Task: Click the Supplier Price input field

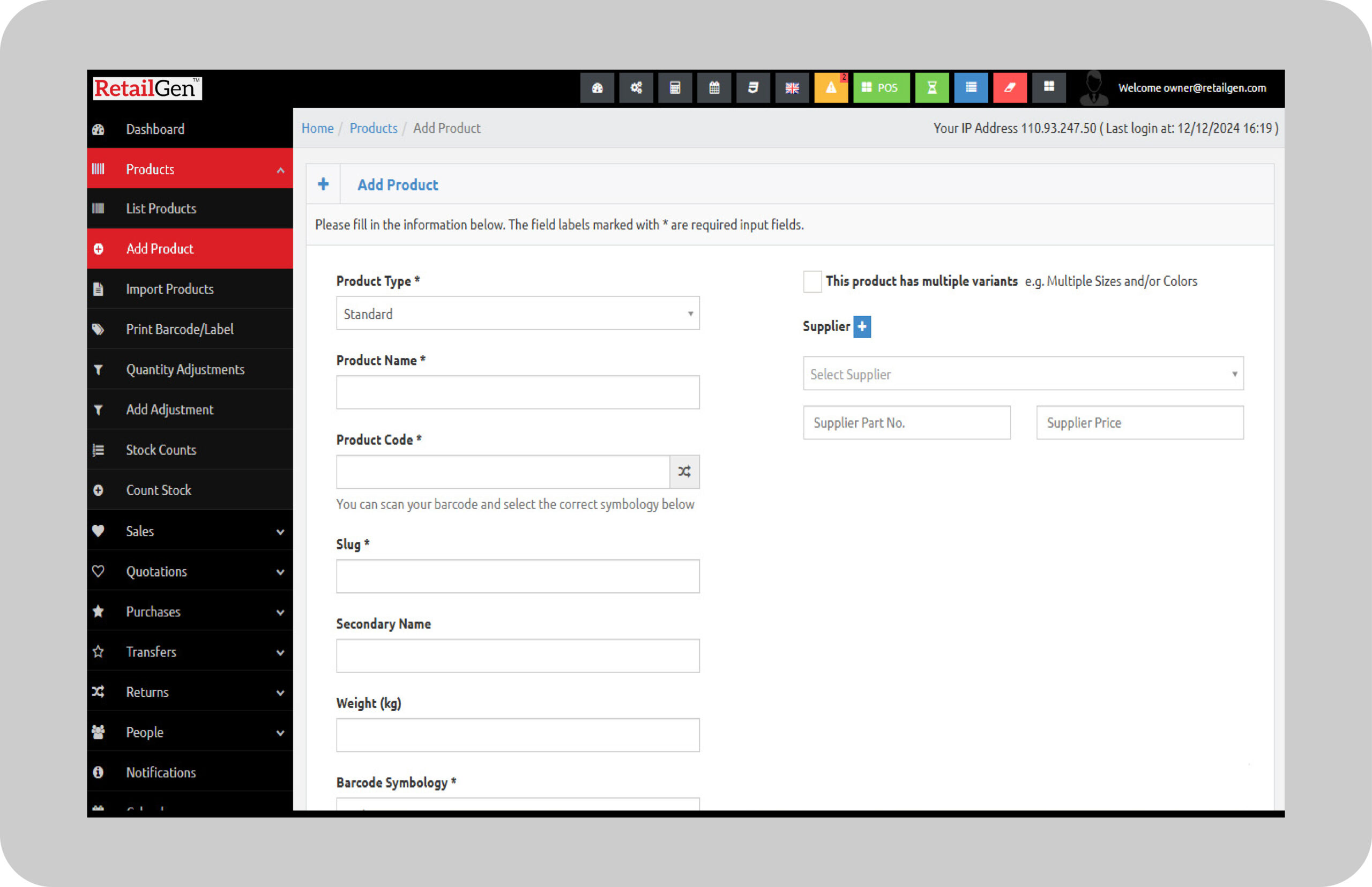Action: pyautogui.click(x=1139, y=423)
